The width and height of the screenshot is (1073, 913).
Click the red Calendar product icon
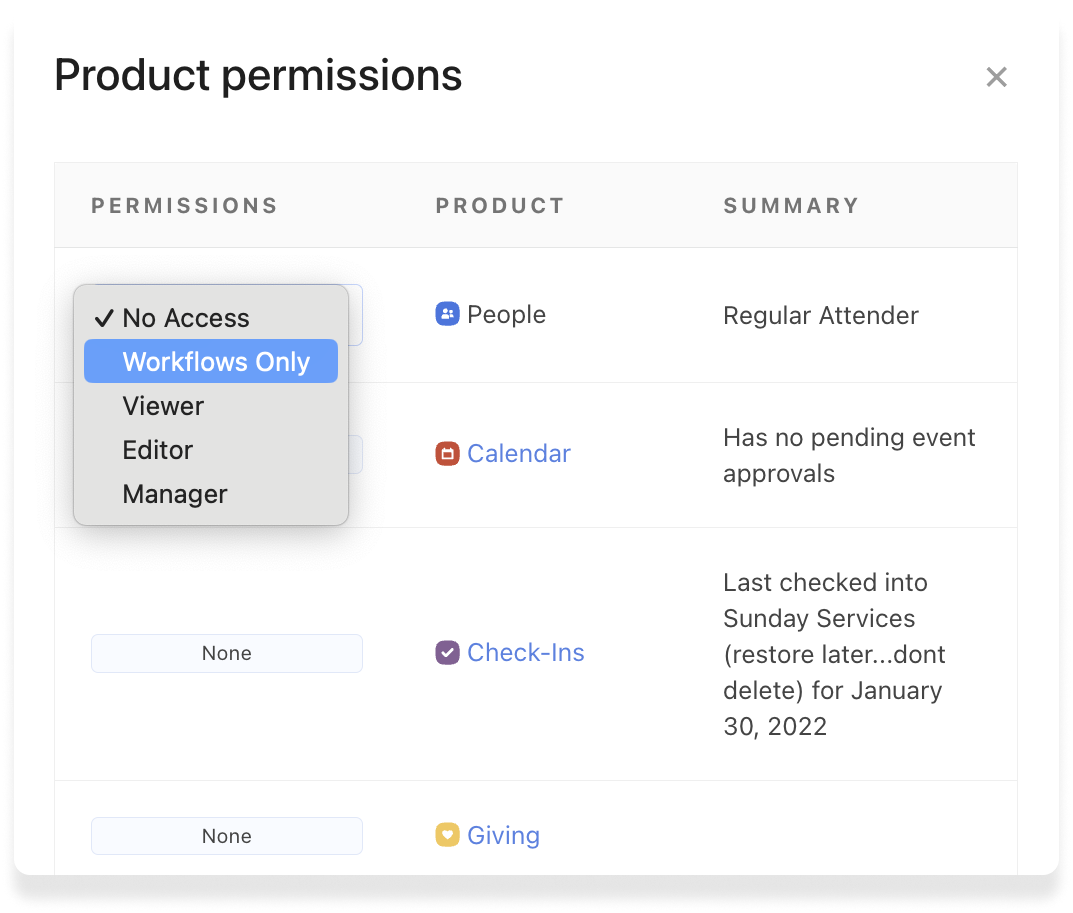click(x=447, y=454)
